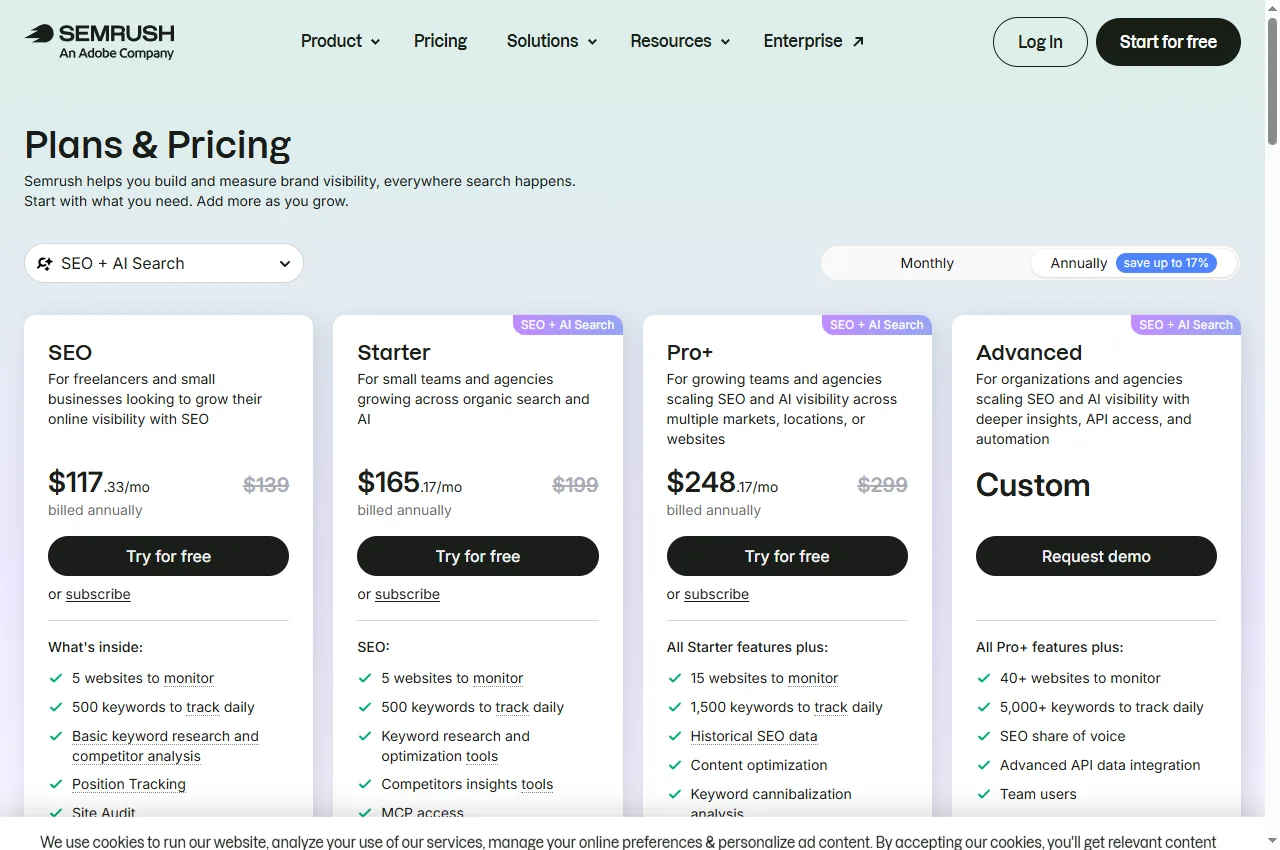This screenshot has width=1280, height=850.
Task: Expand the Resources menu
Action: (680, 41)
